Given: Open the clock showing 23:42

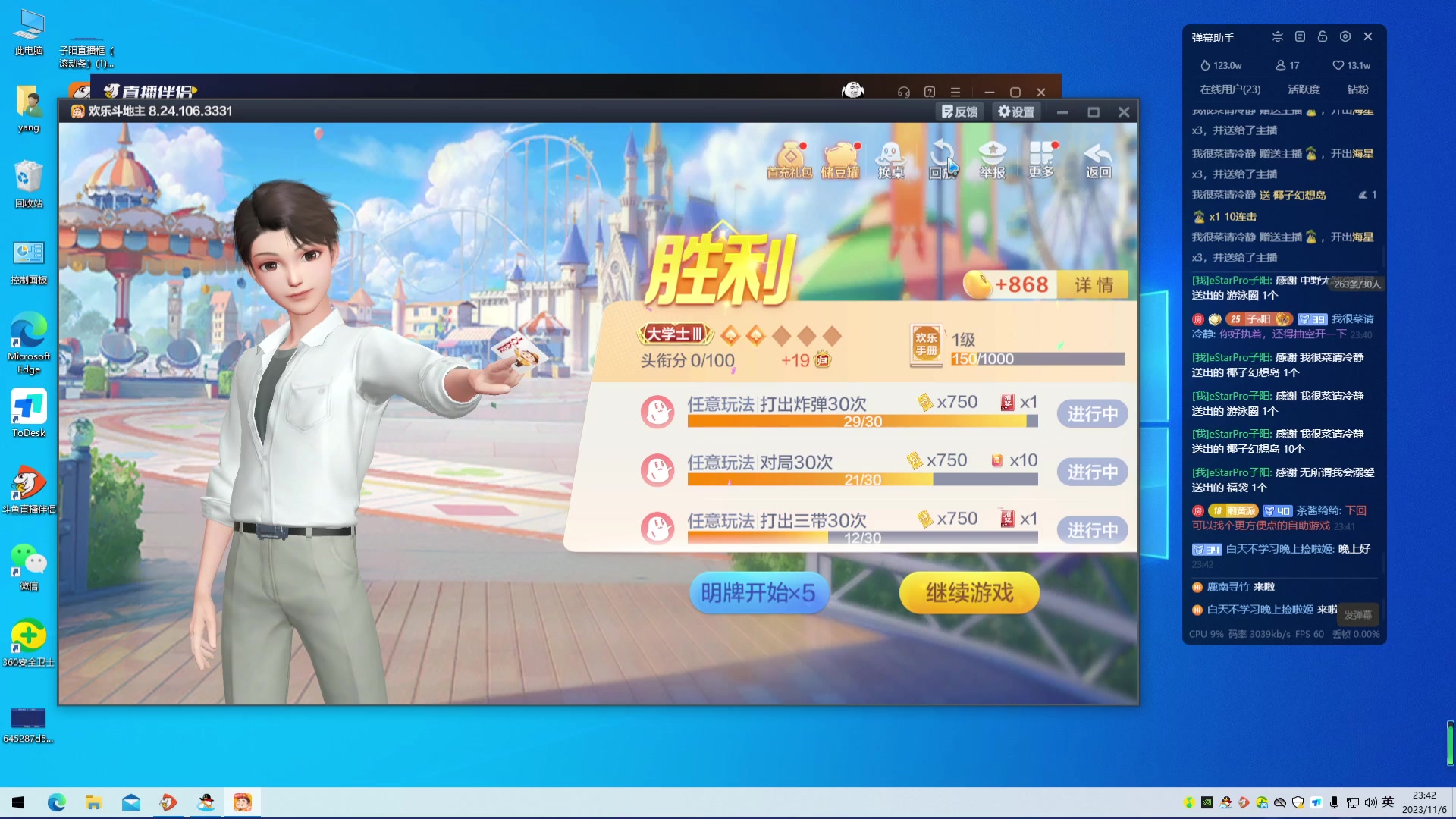Looking at the screenshot, I should coord(1424,802).
